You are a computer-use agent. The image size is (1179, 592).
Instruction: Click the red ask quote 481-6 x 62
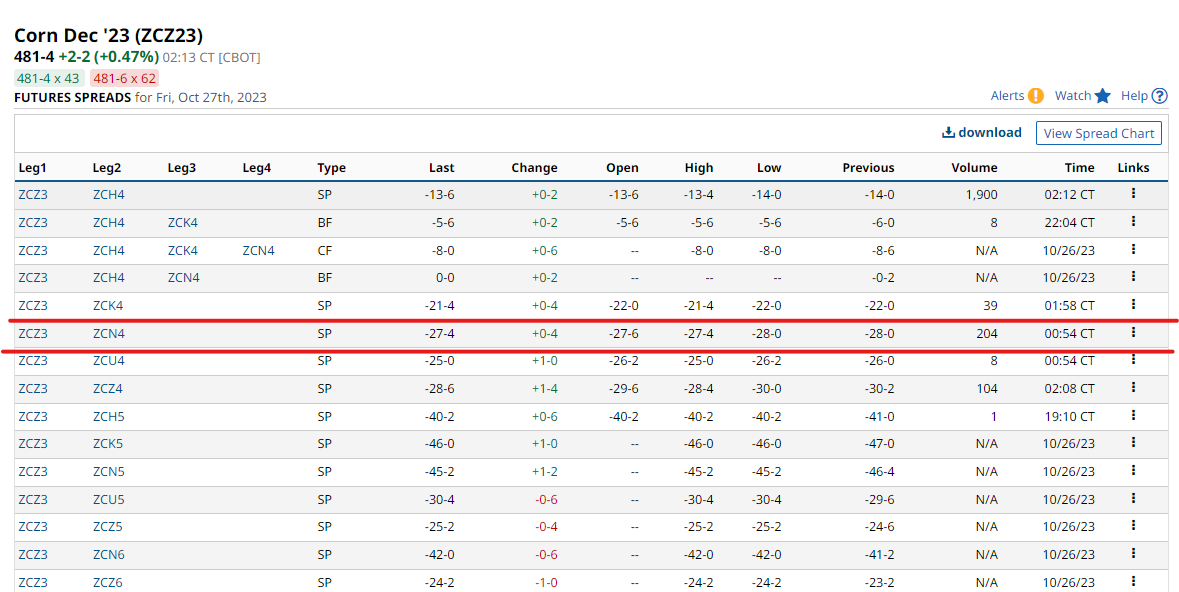tap(125, 78)
